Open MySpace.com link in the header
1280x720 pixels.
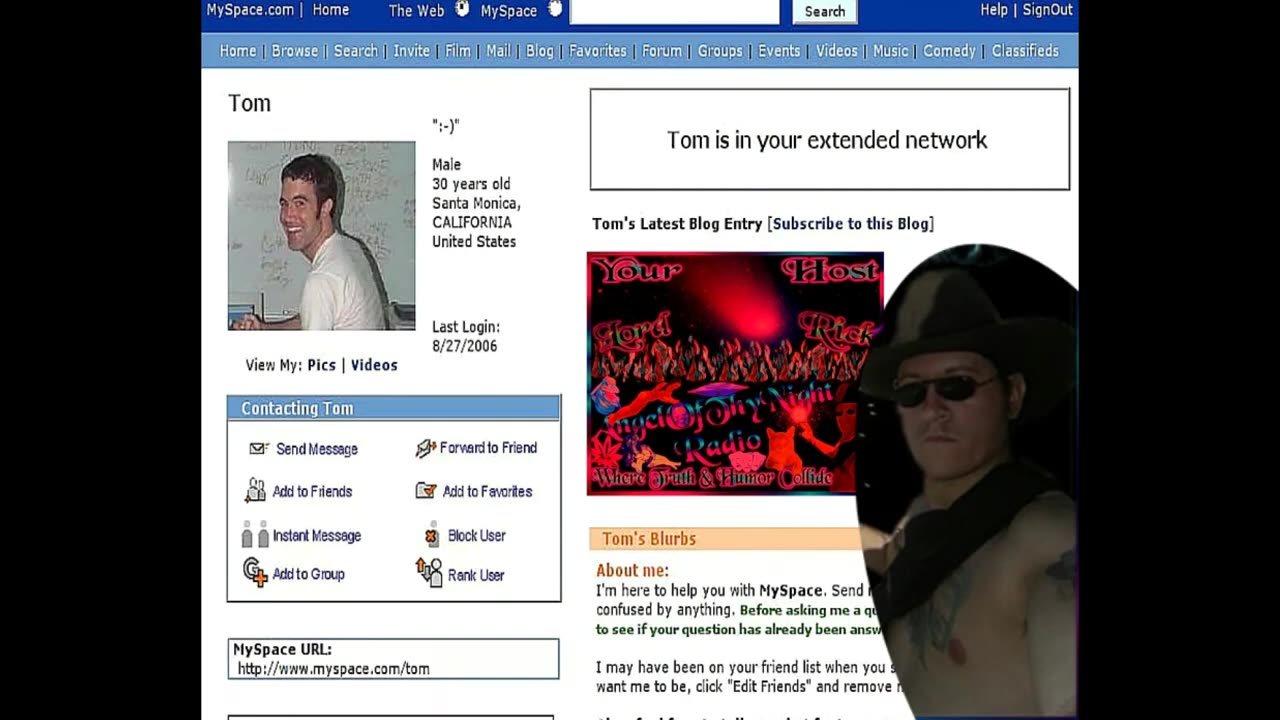[250, 10]
